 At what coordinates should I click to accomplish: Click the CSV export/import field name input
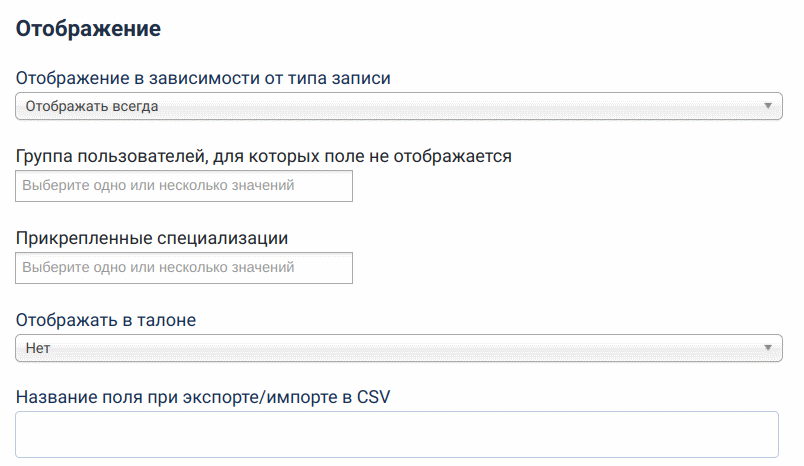click(396, 434)
